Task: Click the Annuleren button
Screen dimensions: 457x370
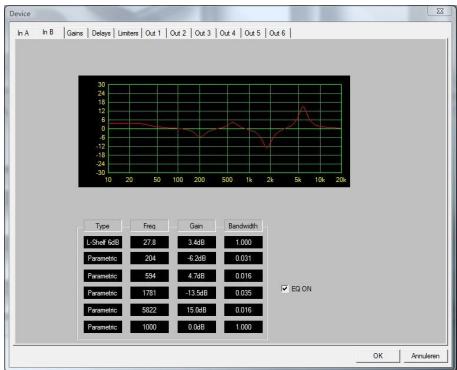Action: [x=425, y=356]
